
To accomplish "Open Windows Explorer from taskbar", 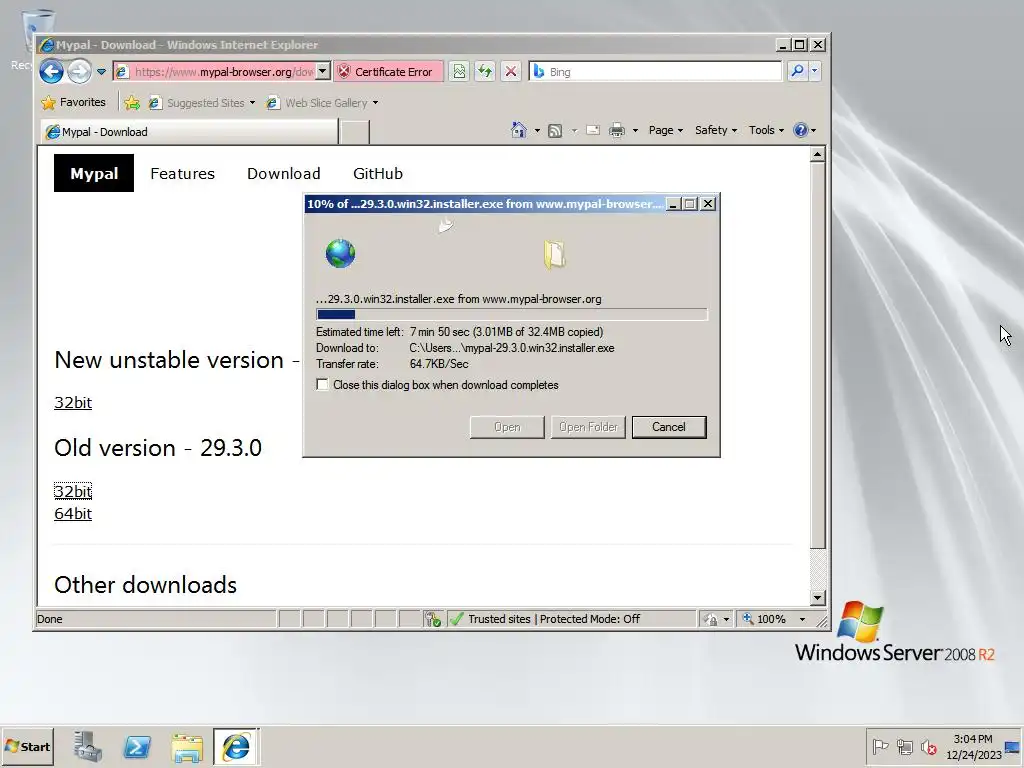I will coord(187,747).
